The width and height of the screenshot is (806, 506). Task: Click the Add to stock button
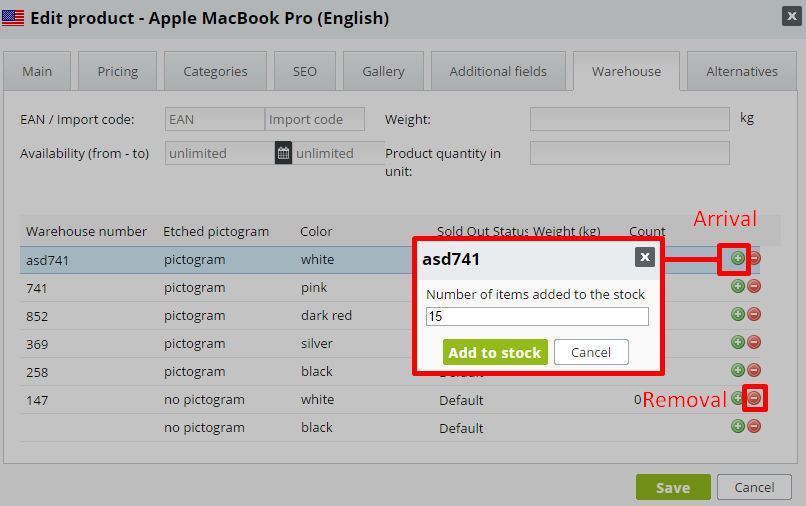click(x=495, y=352)
